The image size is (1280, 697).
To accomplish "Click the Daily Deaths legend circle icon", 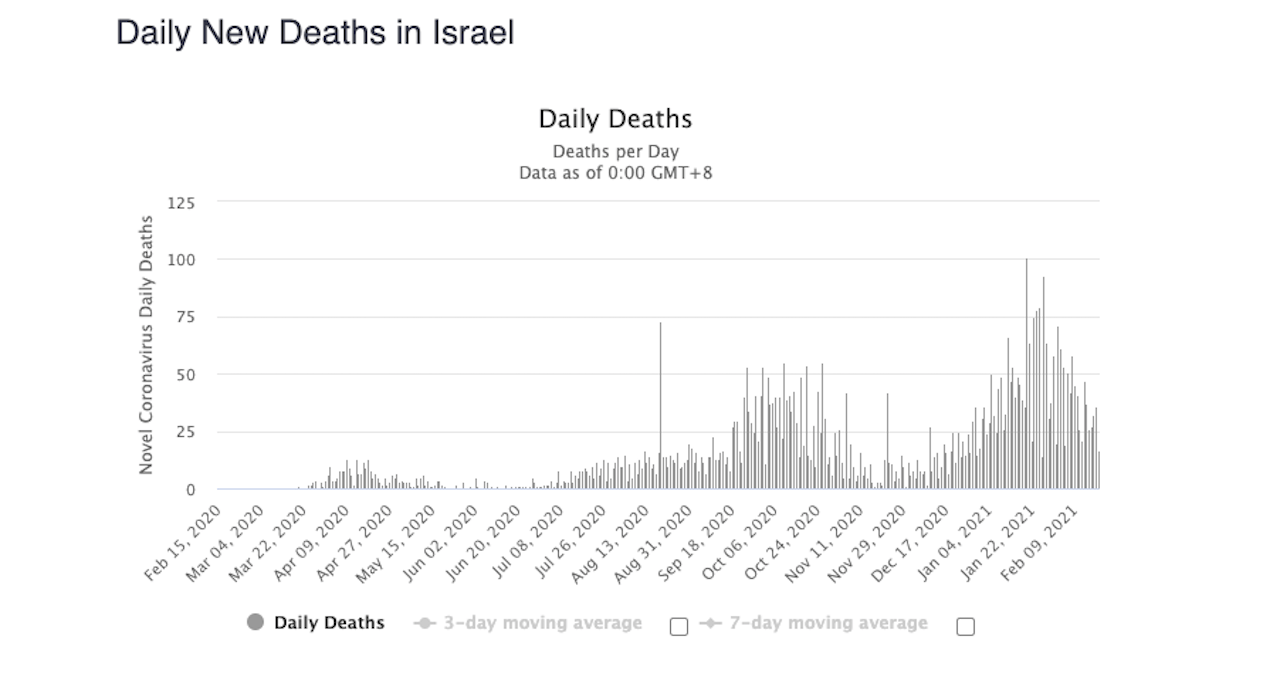I will pos(256,623).
